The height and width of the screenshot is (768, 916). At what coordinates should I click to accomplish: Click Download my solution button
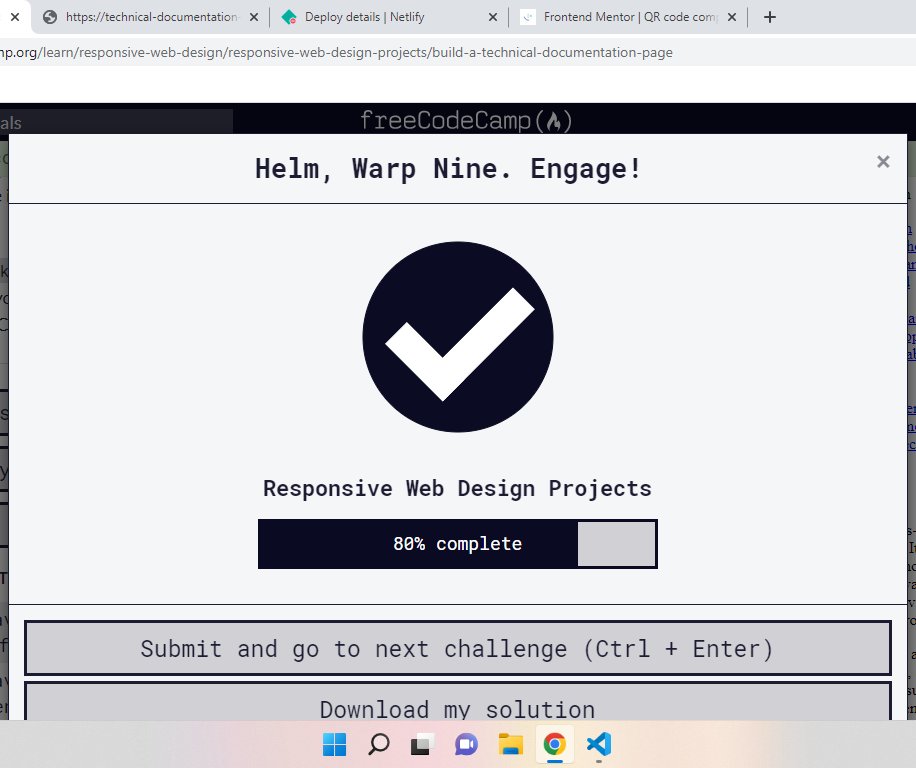click(x=457, y=701)
